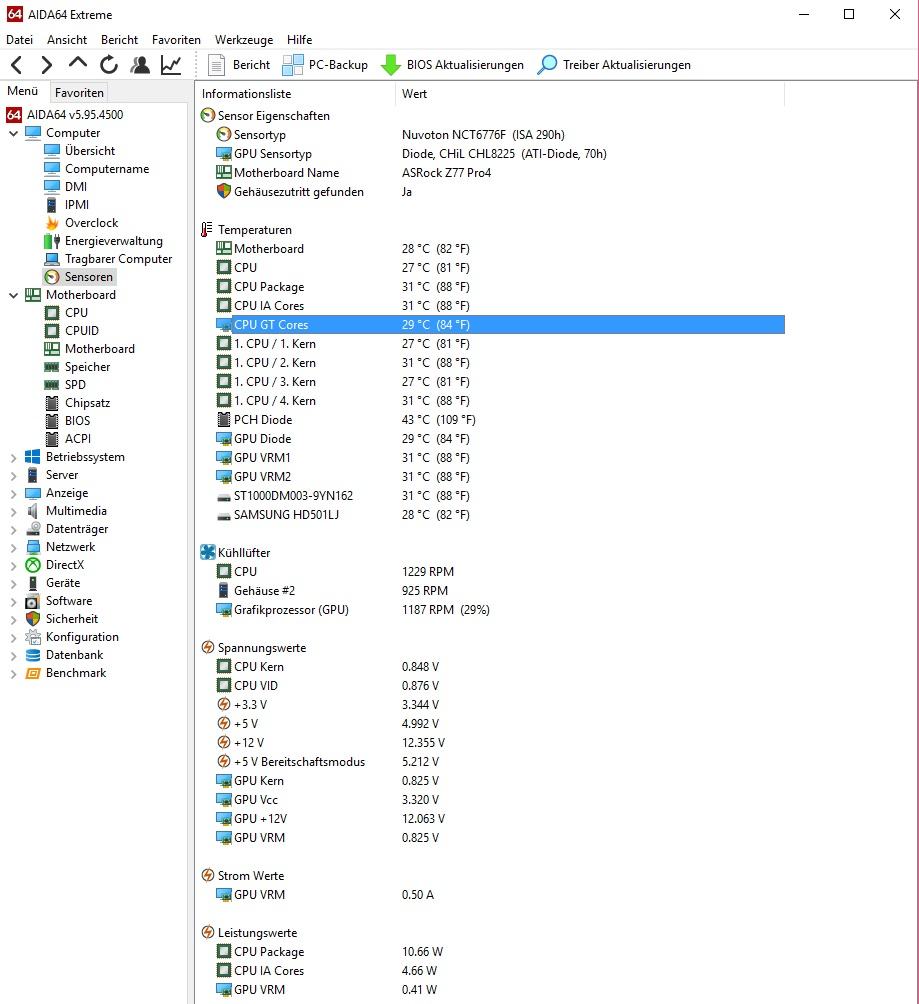Expand the DirectX node
Image resolution: width=919 pixels, height=1004 pixels.
13,565
